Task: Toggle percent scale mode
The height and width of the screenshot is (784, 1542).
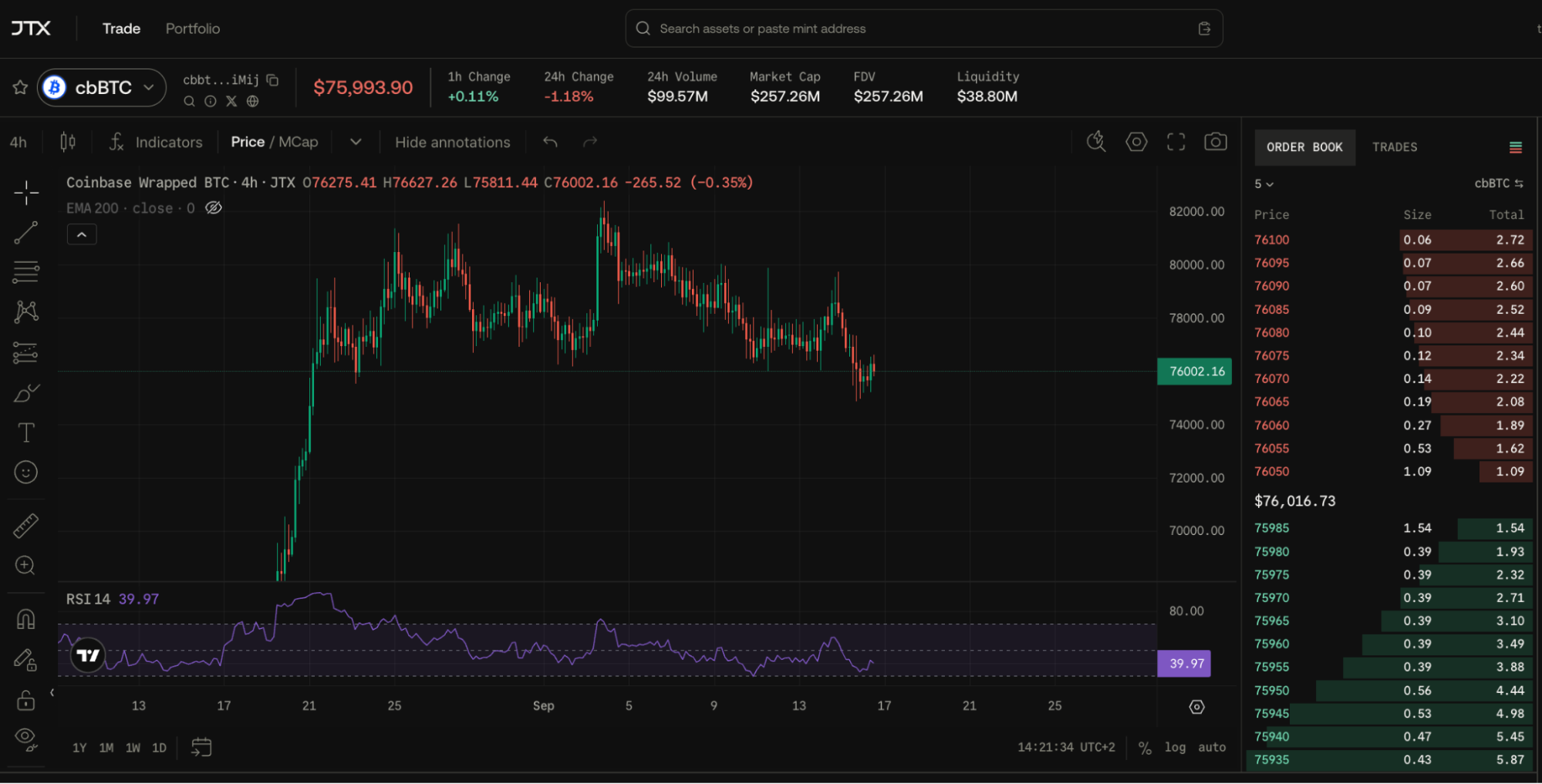Action: point(1145,748)
